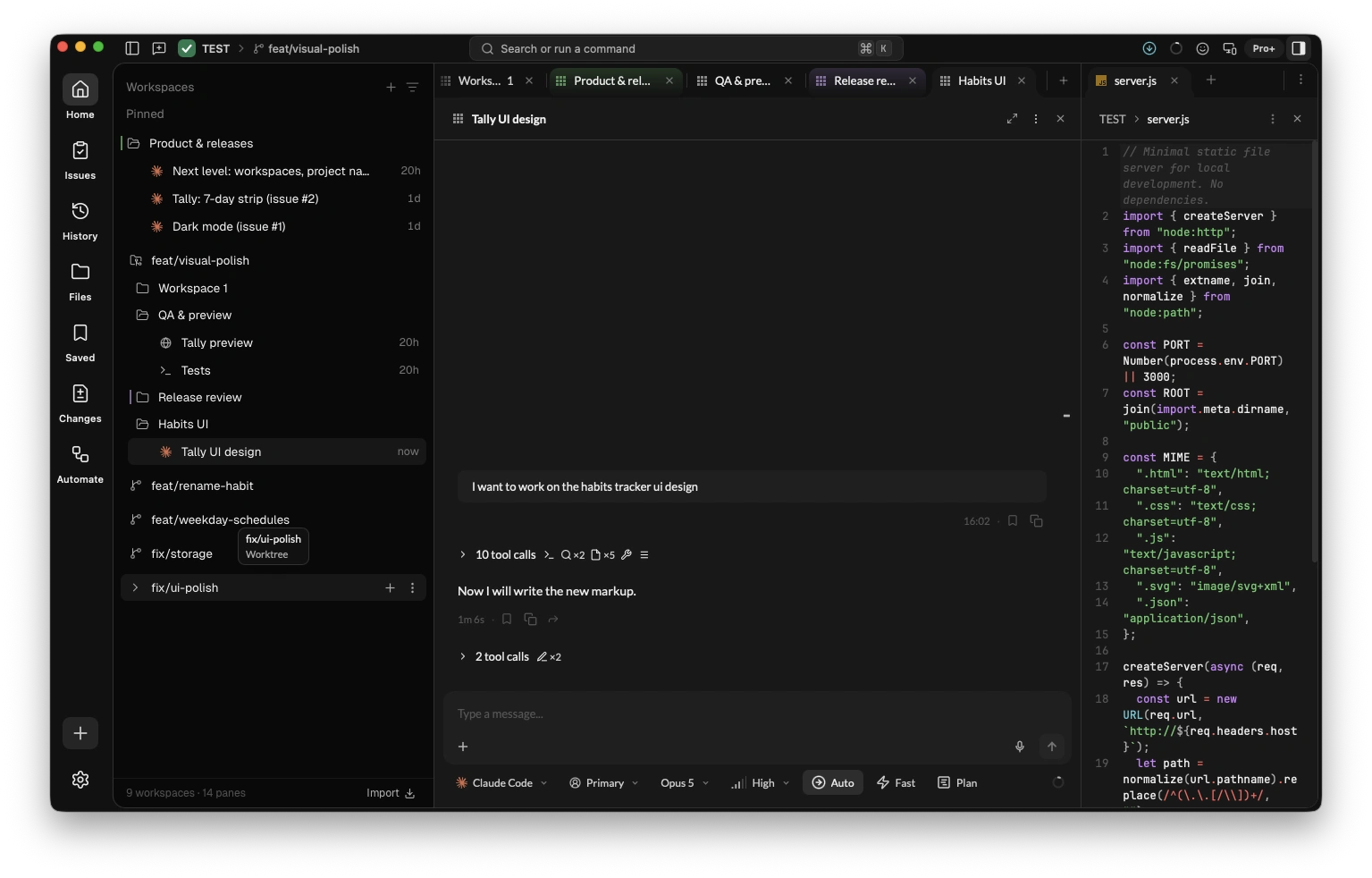Open the Claude Code agent dropdown
1372x878 pixels.
(x=501, y=782)
